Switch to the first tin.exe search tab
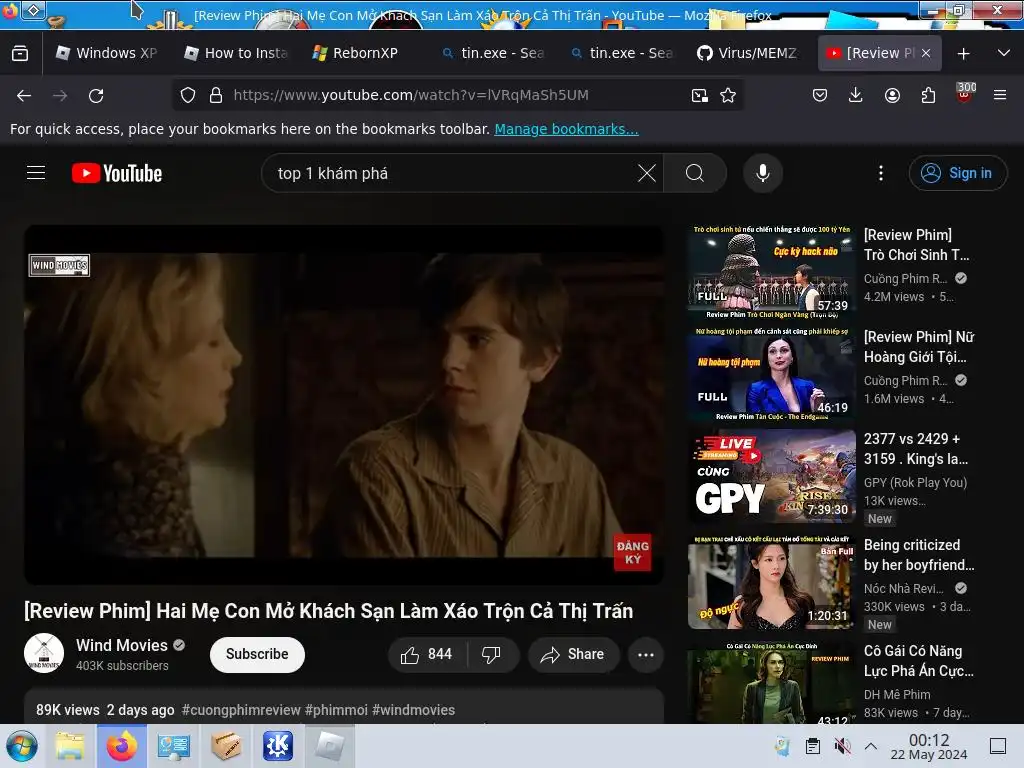The width and height of the screenshot is (1024, 768). tap(494, 53)
